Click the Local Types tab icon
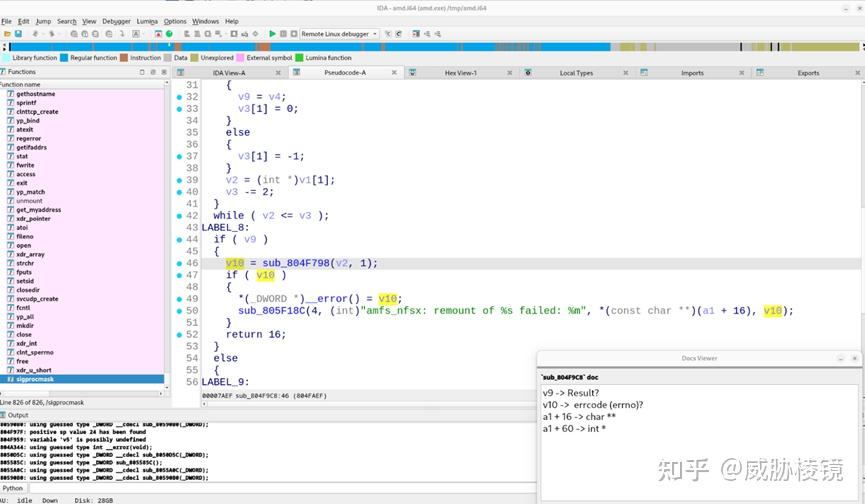865x504 pixels. (x=528, y=73)
